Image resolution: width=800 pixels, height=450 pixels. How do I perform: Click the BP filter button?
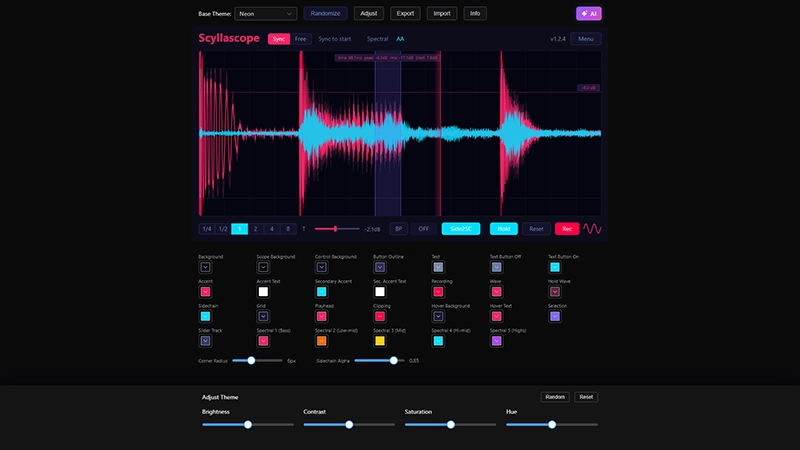coord(398,229)
